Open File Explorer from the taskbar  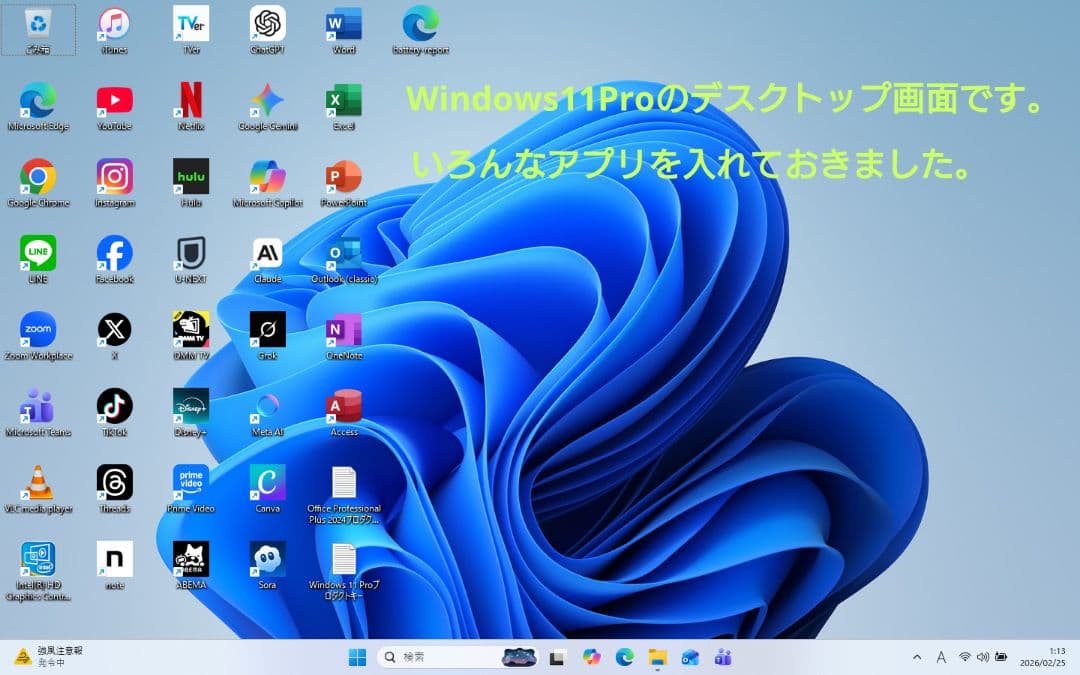658,657
